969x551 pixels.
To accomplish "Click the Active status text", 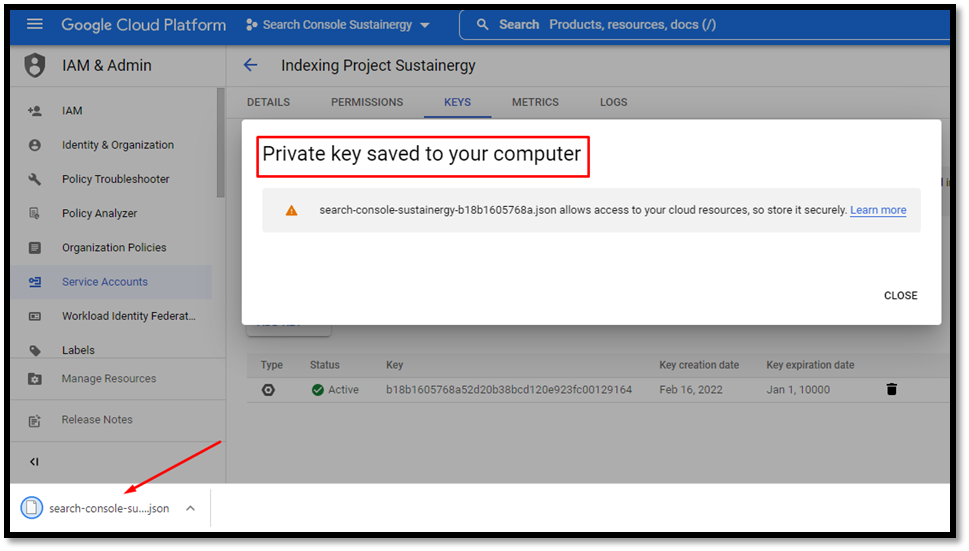I will click(x=344, y=390).
